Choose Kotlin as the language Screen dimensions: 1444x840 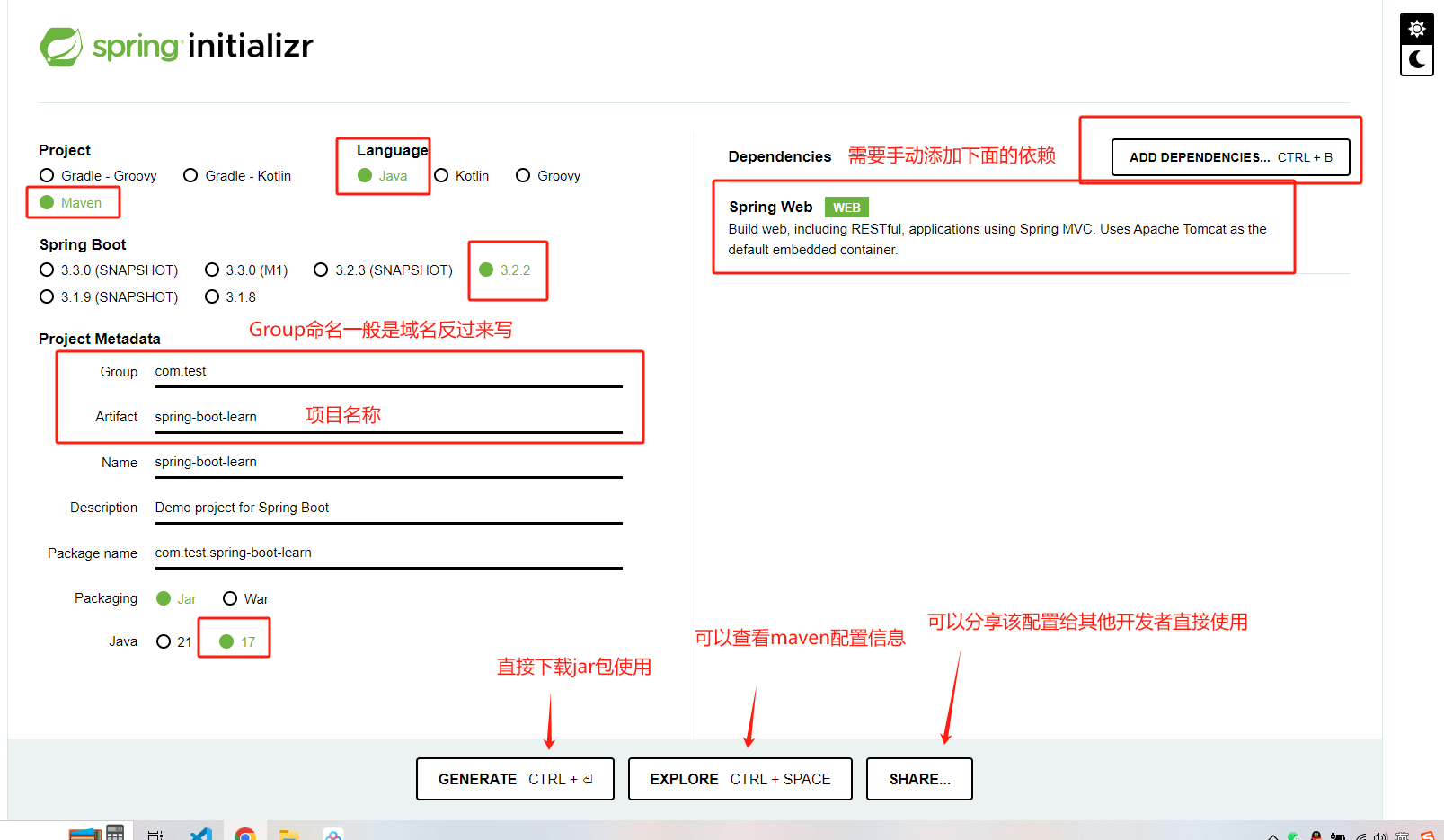[x=462, y=175]
